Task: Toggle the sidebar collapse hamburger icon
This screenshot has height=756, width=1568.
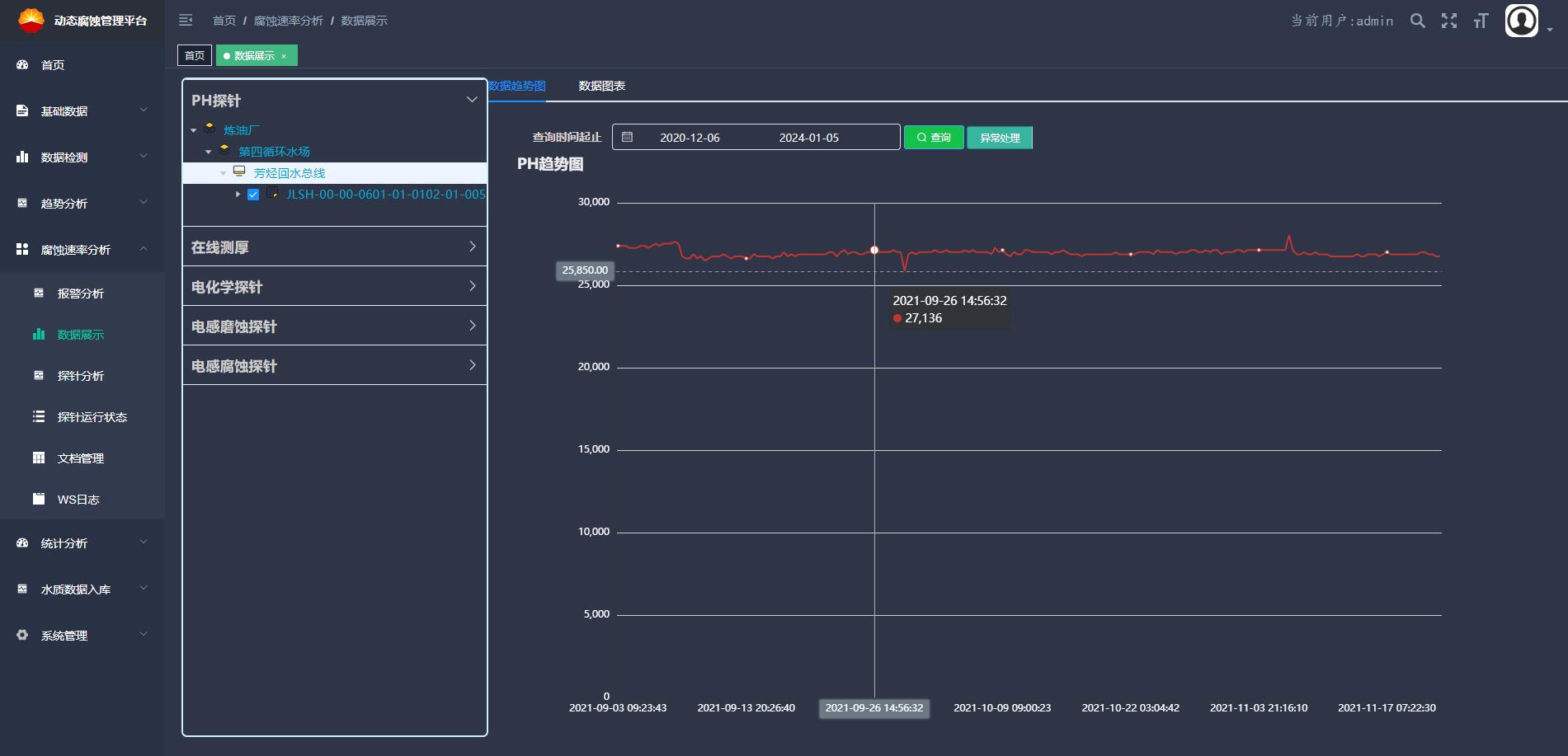Action: coord(186,20)
